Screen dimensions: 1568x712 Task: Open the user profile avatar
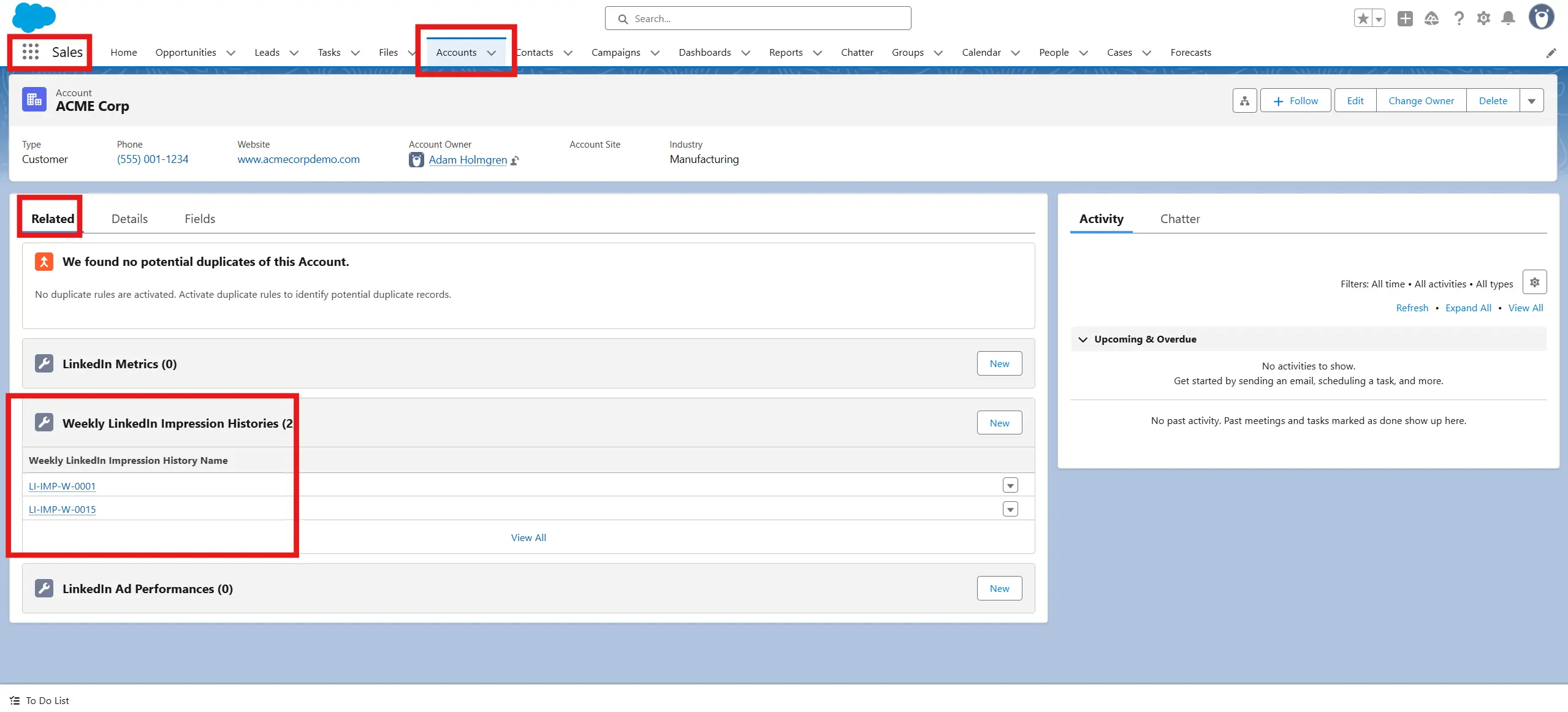pyautogui.click(x=1541, y=17)
